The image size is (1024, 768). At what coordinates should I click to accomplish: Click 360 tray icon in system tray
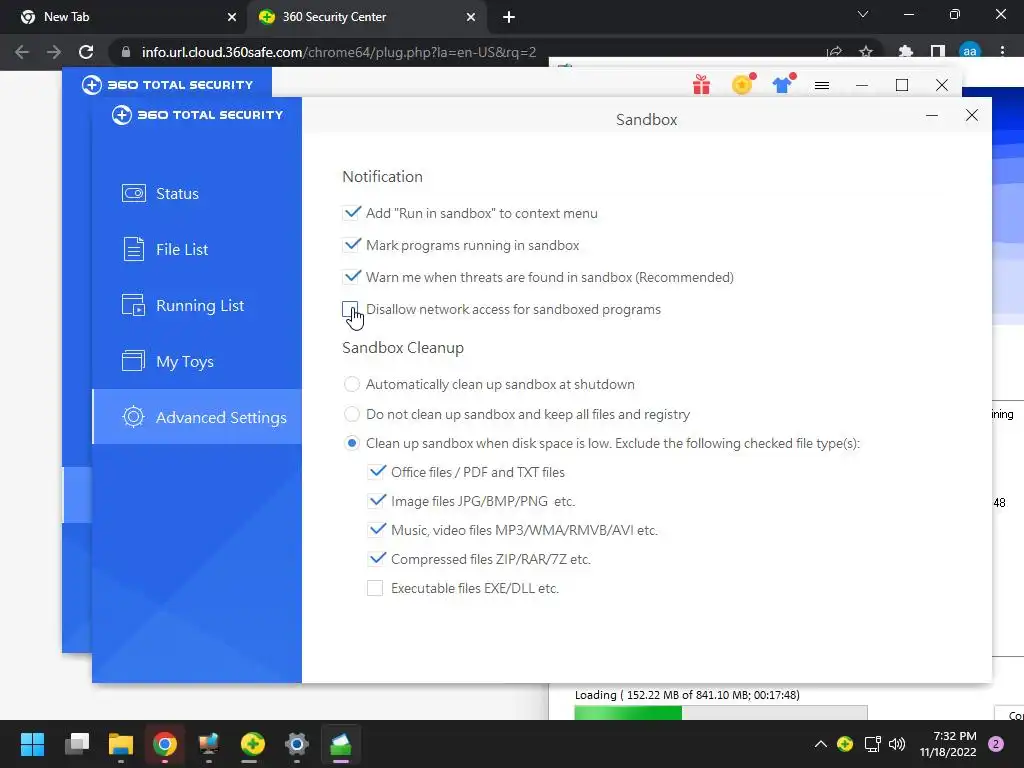pos(845,744)
